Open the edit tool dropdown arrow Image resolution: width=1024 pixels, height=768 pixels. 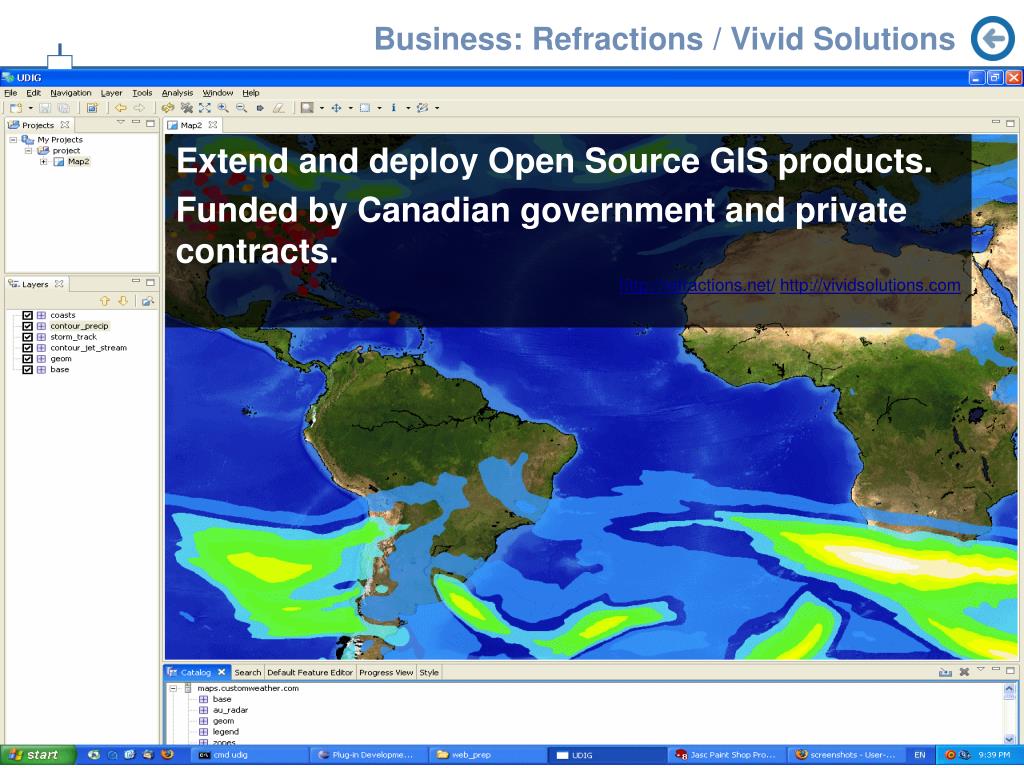point(437,108)
